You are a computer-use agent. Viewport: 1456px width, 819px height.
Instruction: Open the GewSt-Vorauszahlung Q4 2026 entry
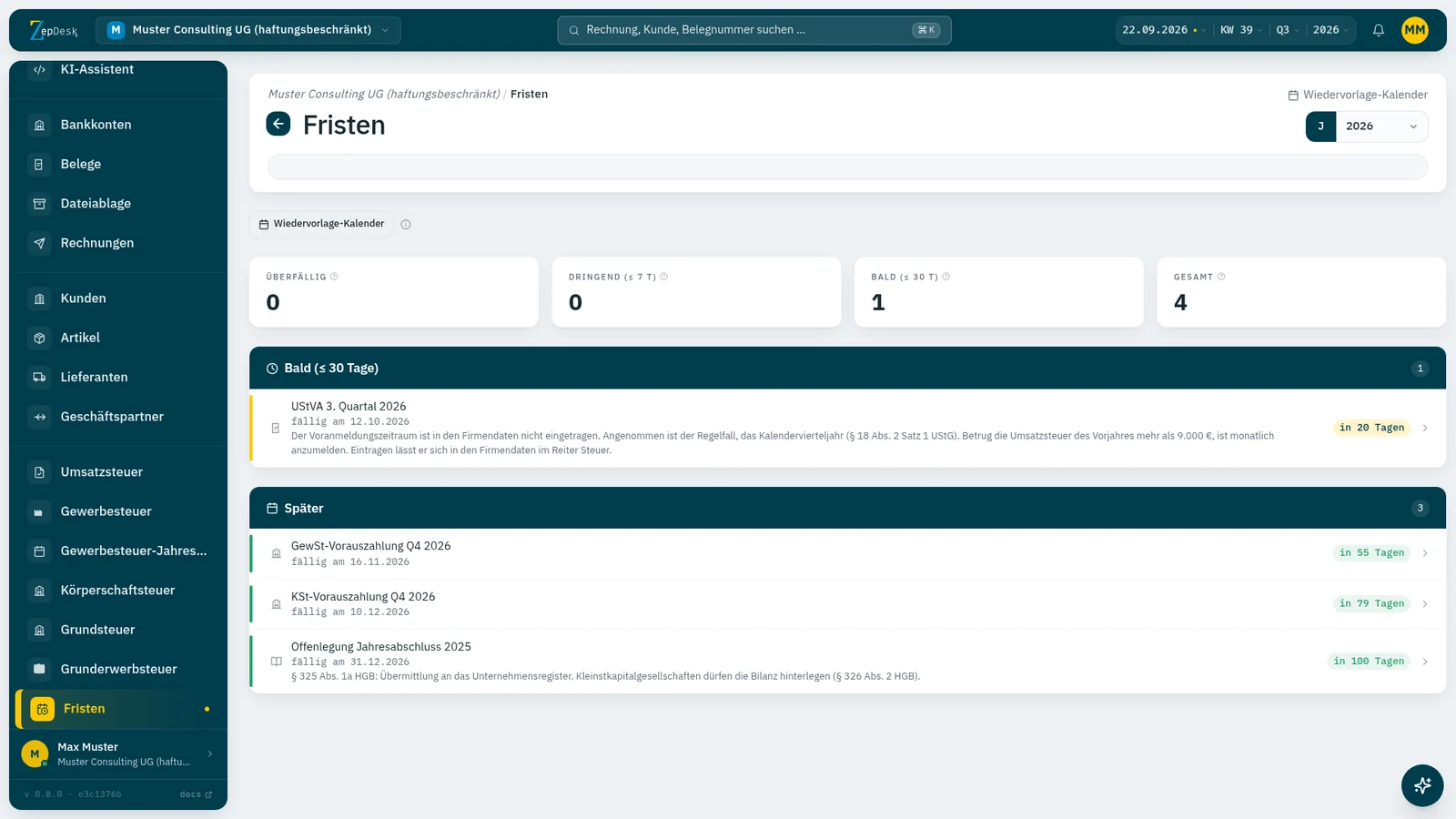point(847,553)
